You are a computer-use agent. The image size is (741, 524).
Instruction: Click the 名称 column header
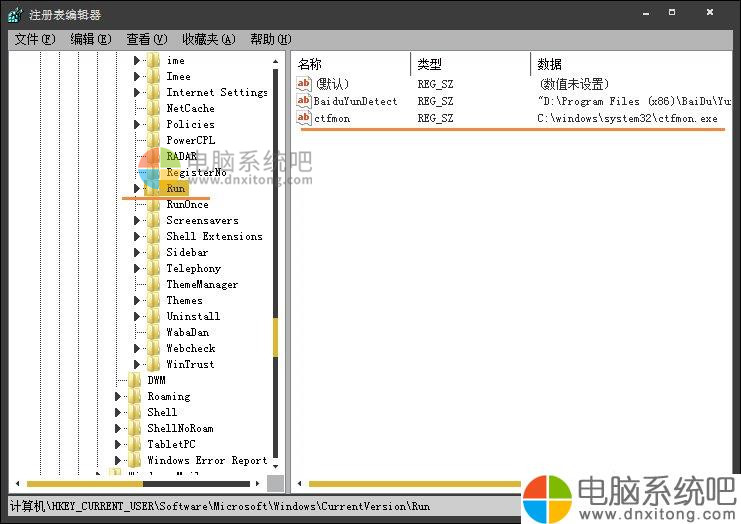[x=310, y=64]
